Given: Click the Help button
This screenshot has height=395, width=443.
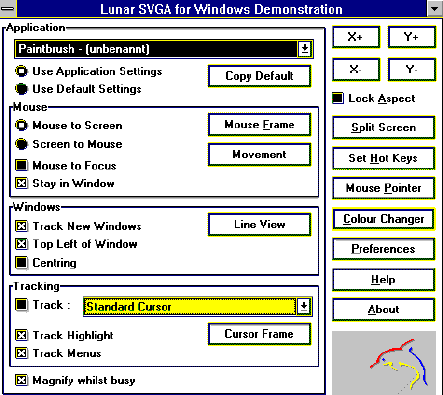Looking at the screenshot, I should pos(384,279).
